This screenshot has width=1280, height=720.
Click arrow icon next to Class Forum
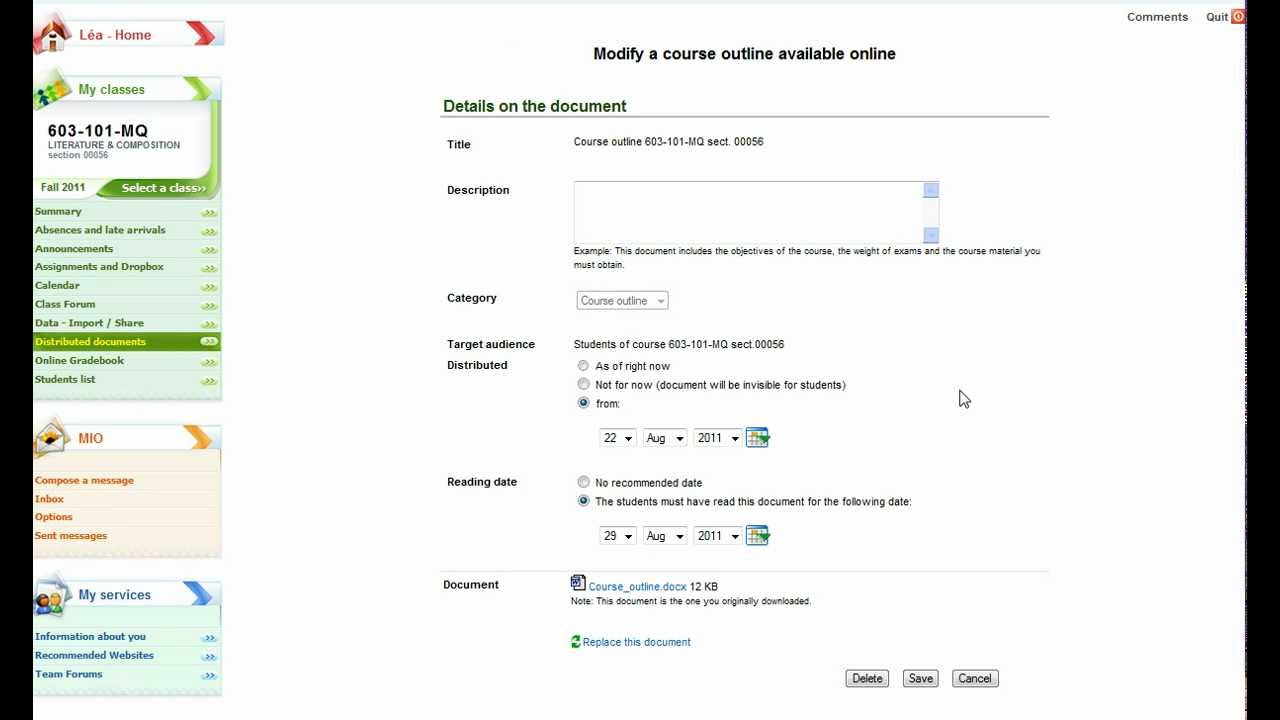point(208,306)
